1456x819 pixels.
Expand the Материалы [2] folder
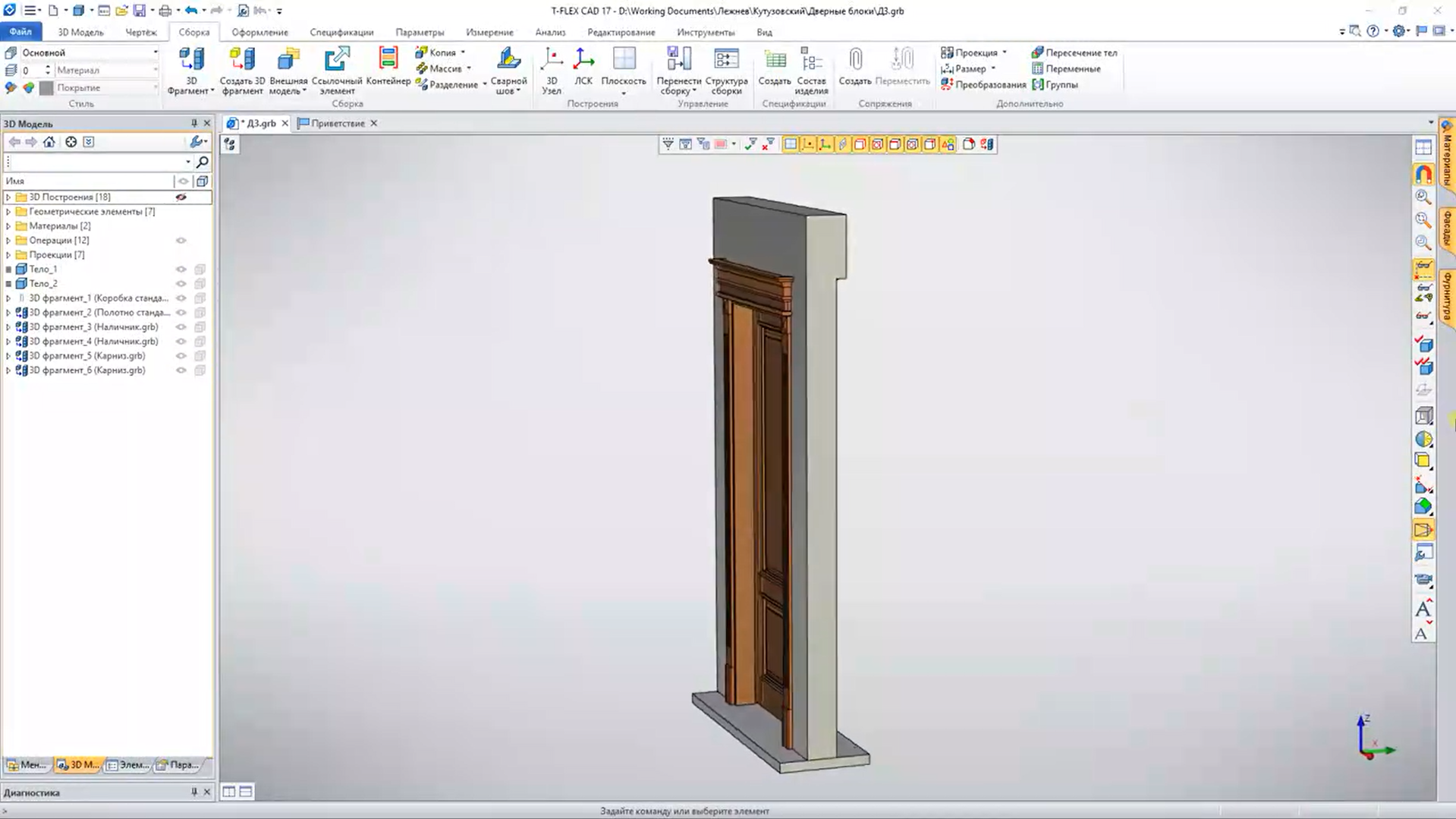(8, 226)
